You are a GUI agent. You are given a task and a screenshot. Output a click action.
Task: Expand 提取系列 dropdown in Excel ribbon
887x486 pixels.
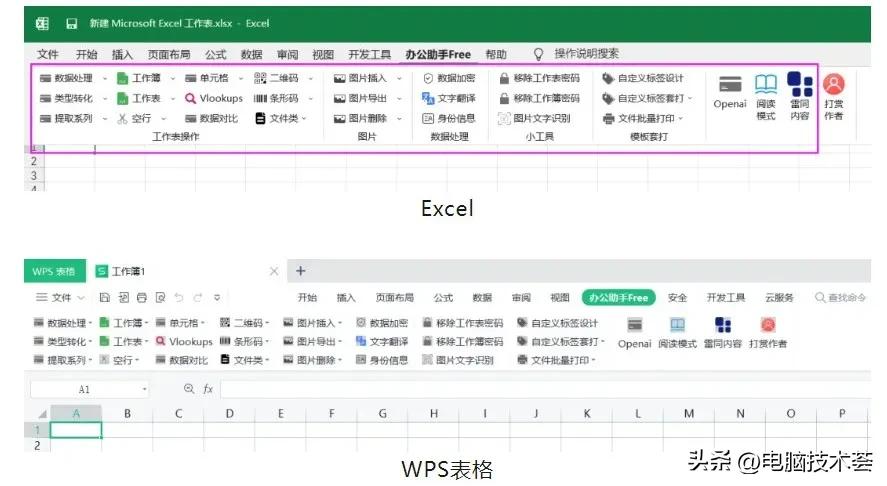tap(105, 118)
